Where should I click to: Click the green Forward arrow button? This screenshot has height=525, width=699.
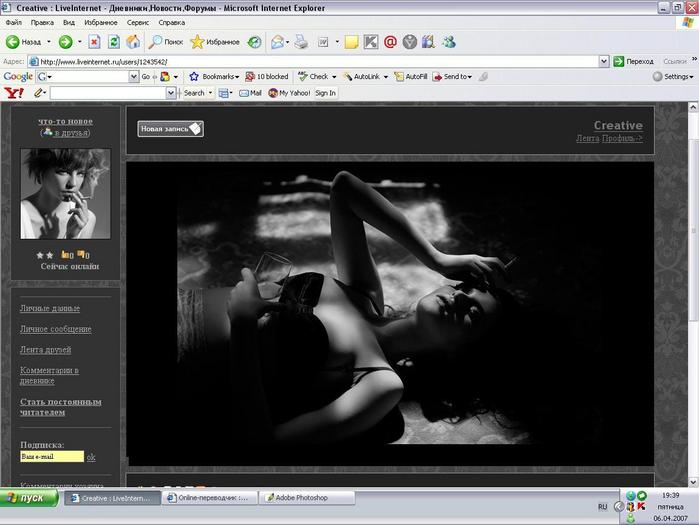[66, 42]
